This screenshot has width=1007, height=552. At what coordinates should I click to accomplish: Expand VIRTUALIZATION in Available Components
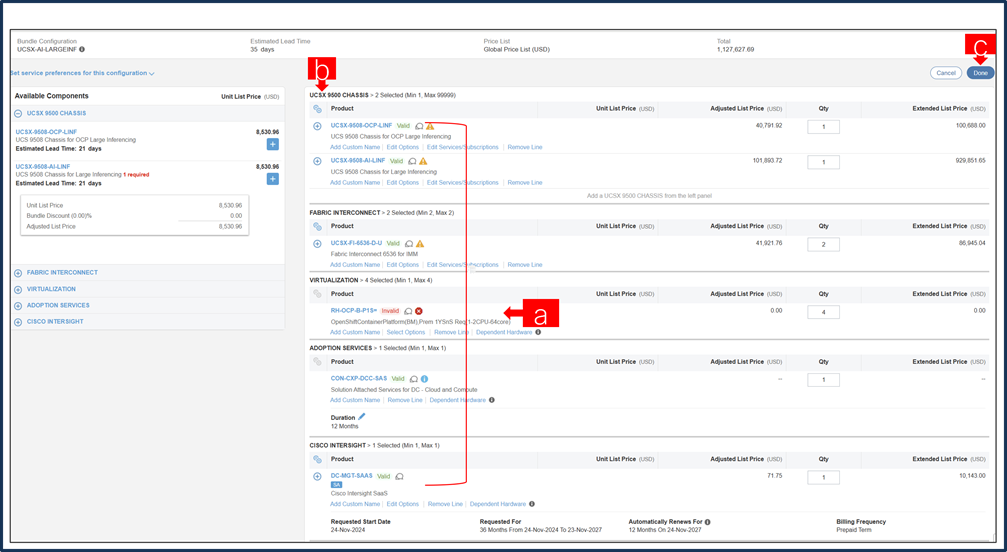point(18,289)
